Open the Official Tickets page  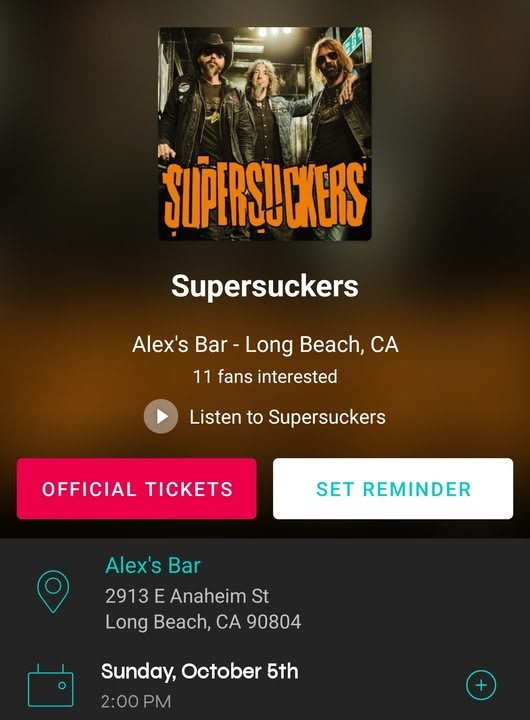point(136,489)
